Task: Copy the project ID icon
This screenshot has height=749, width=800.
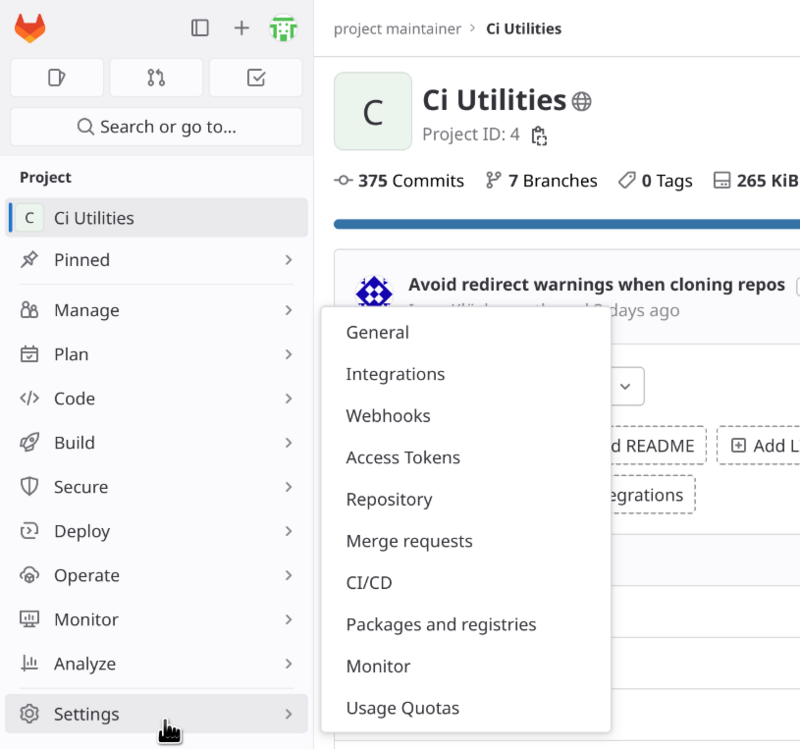Action: click(539, 135)
